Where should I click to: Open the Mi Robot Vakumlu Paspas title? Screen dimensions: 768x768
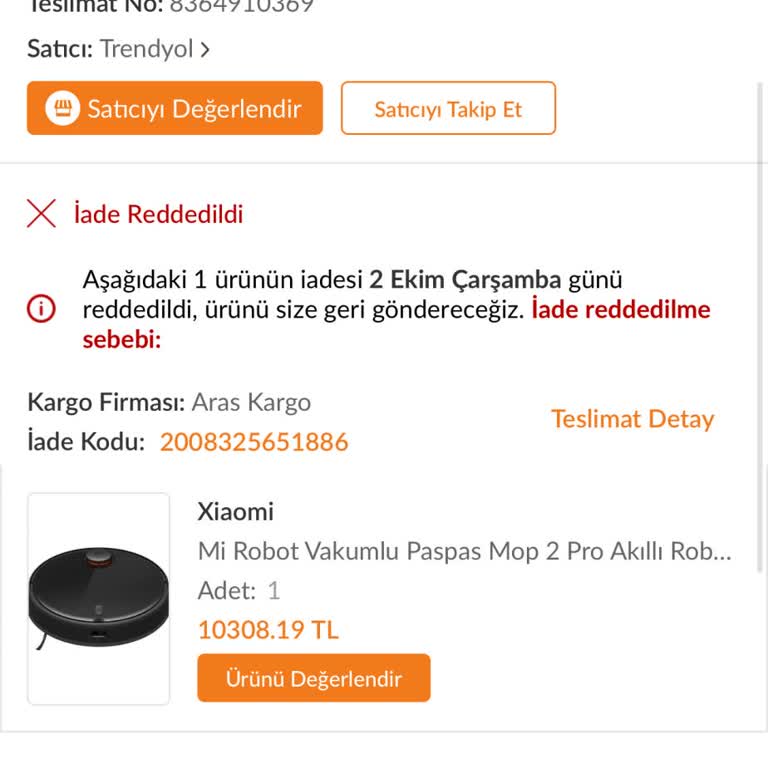(x=465, y=551)
